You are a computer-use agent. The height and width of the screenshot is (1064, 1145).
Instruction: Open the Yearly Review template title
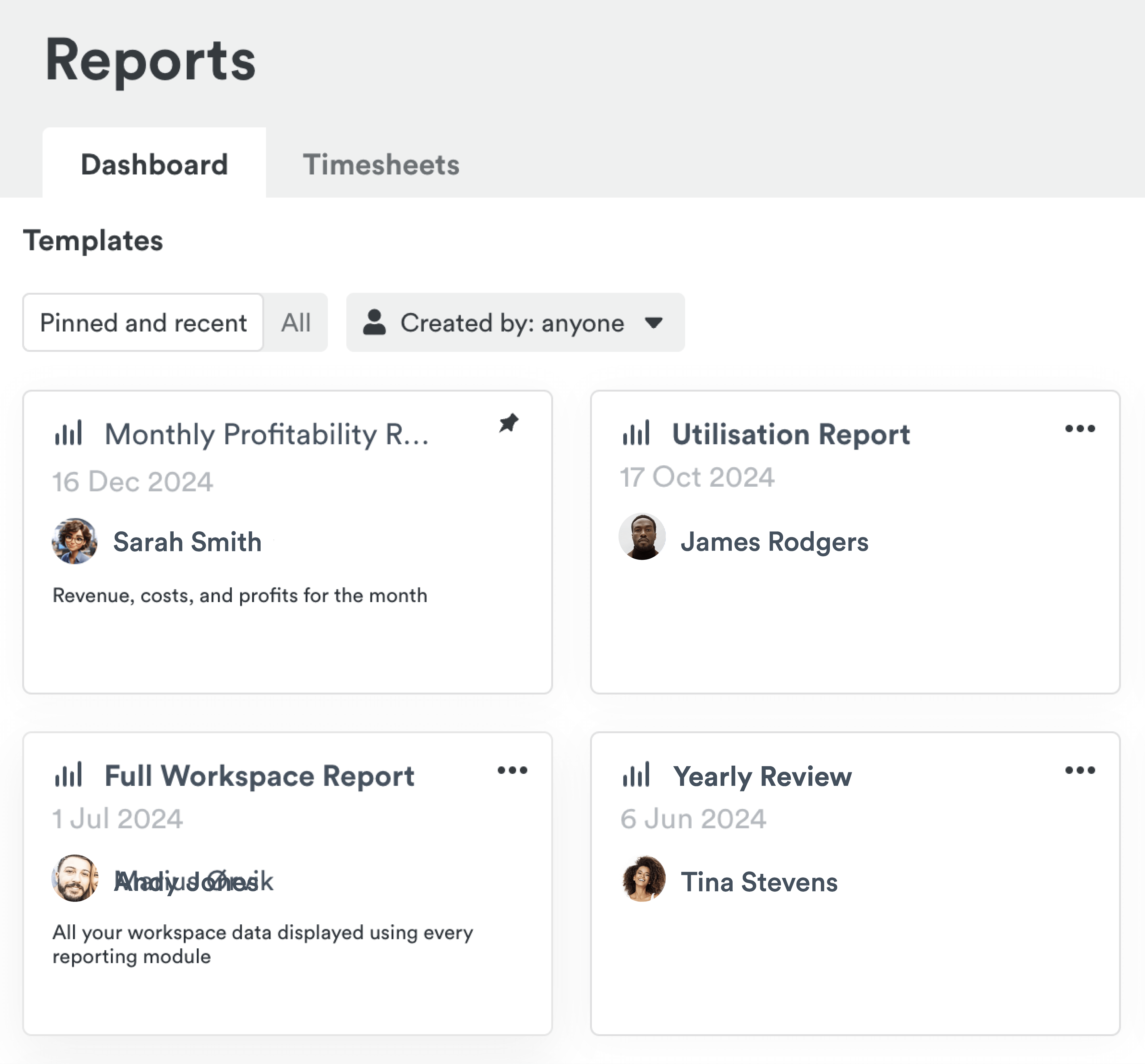coord(762,776)
